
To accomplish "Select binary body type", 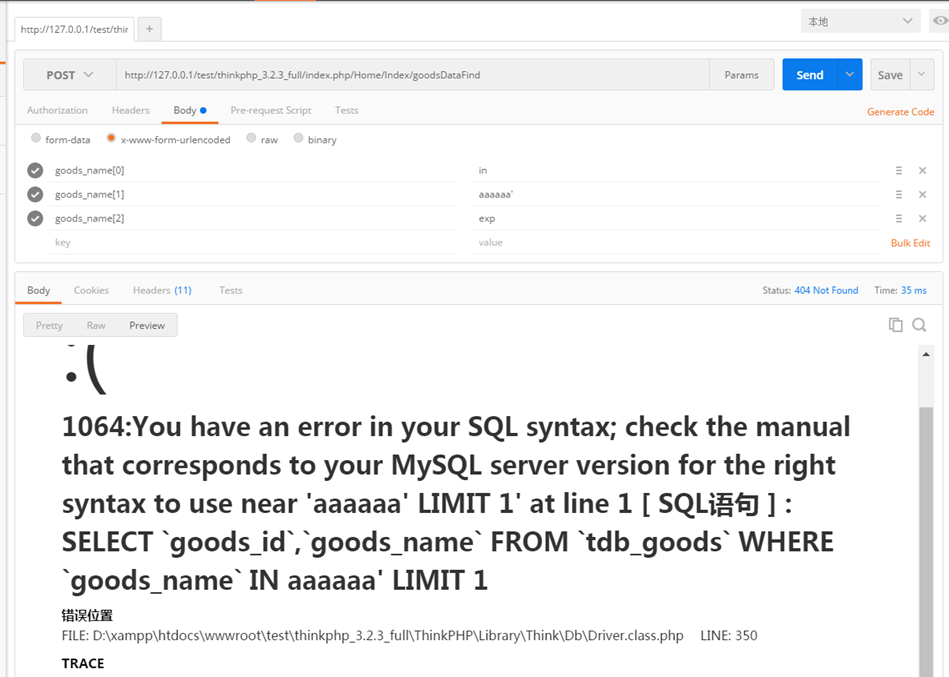I will click(298, 139).
